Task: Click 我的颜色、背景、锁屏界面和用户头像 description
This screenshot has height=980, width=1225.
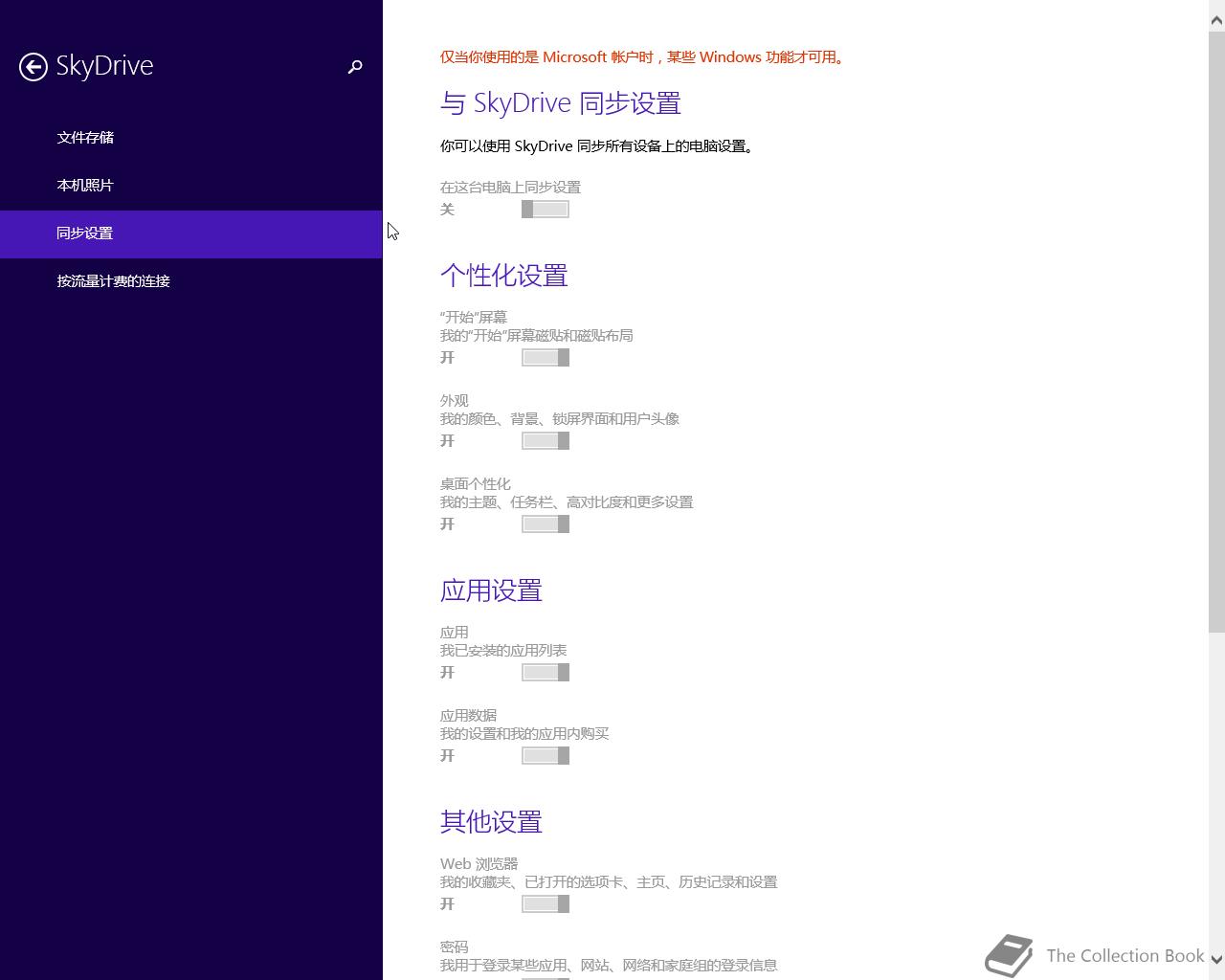Action: pos(560,419)
